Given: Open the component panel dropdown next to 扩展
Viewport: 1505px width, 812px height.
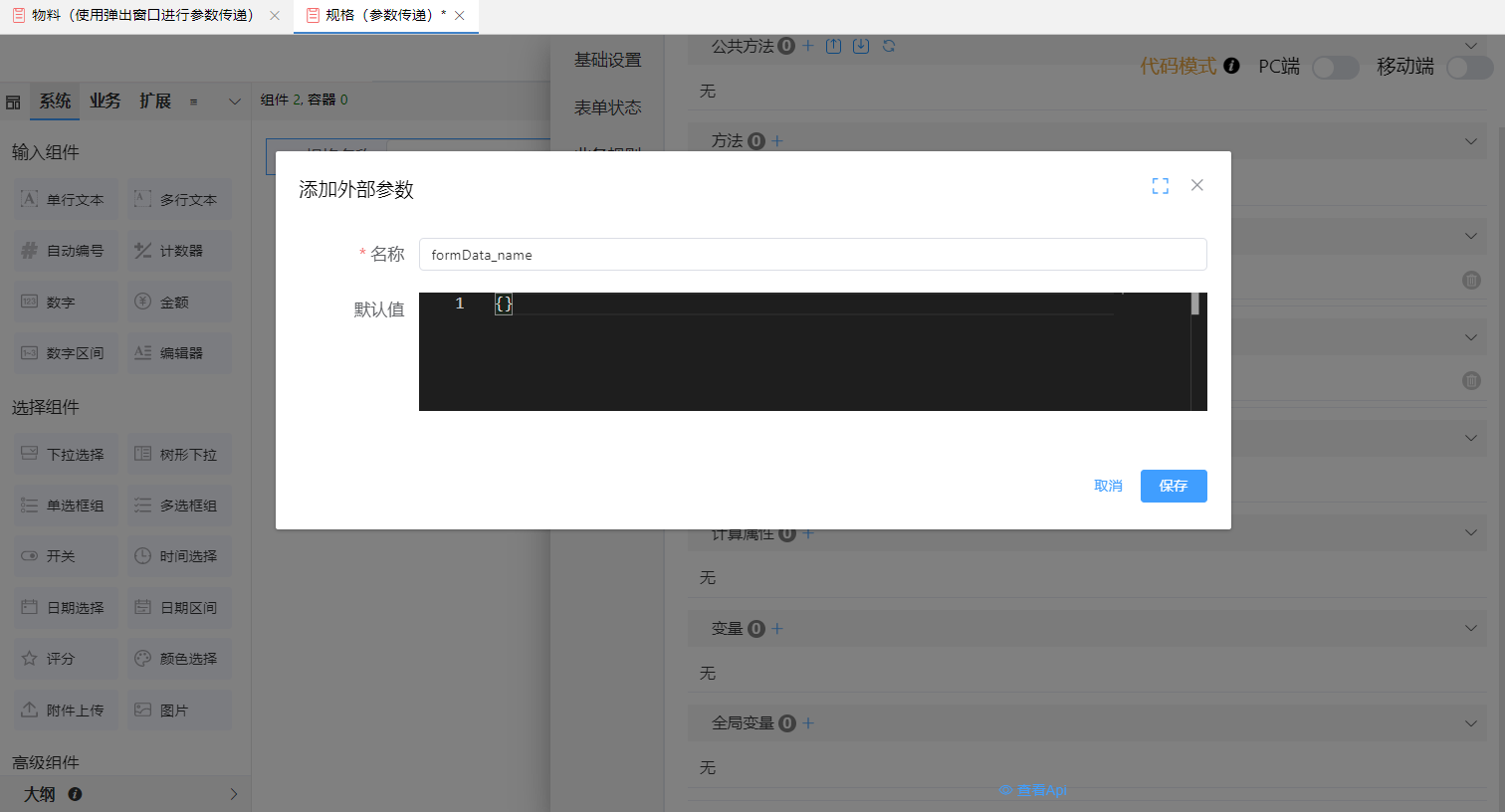Looking at the screenshot, I should coord(233,101).
